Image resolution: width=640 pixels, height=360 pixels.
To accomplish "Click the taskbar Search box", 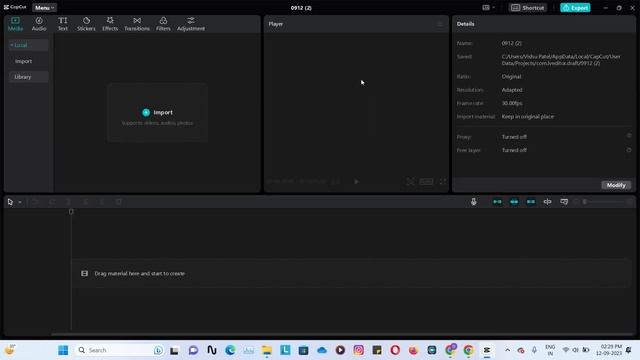I will click(119, 350).
